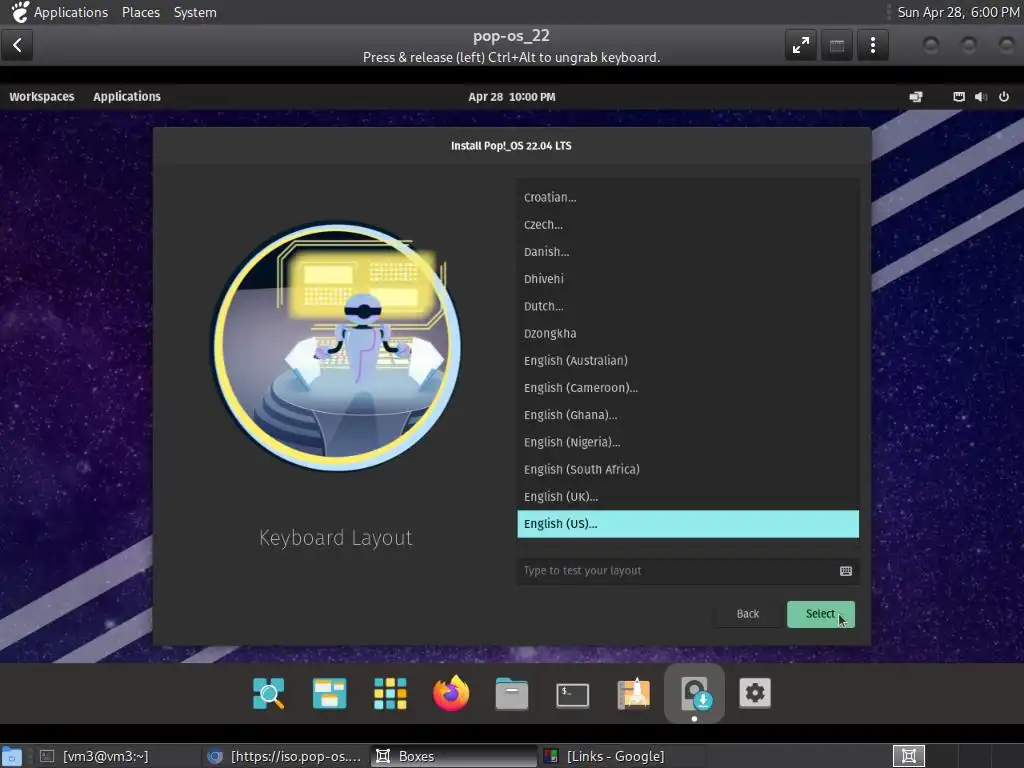Open Pop!_Shop rocket icon in dock

click(633, 693)
